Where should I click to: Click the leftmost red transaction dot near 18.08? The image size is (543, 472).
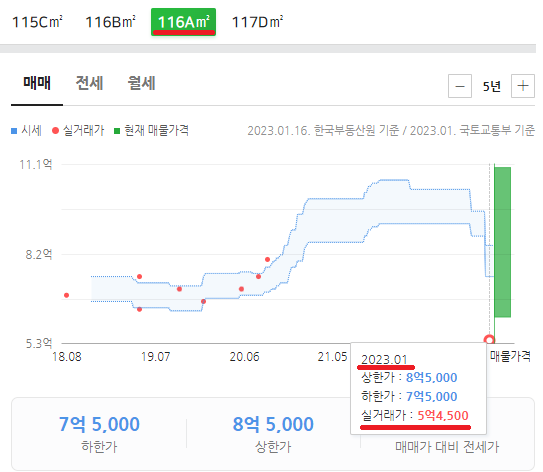pos(66,295)
